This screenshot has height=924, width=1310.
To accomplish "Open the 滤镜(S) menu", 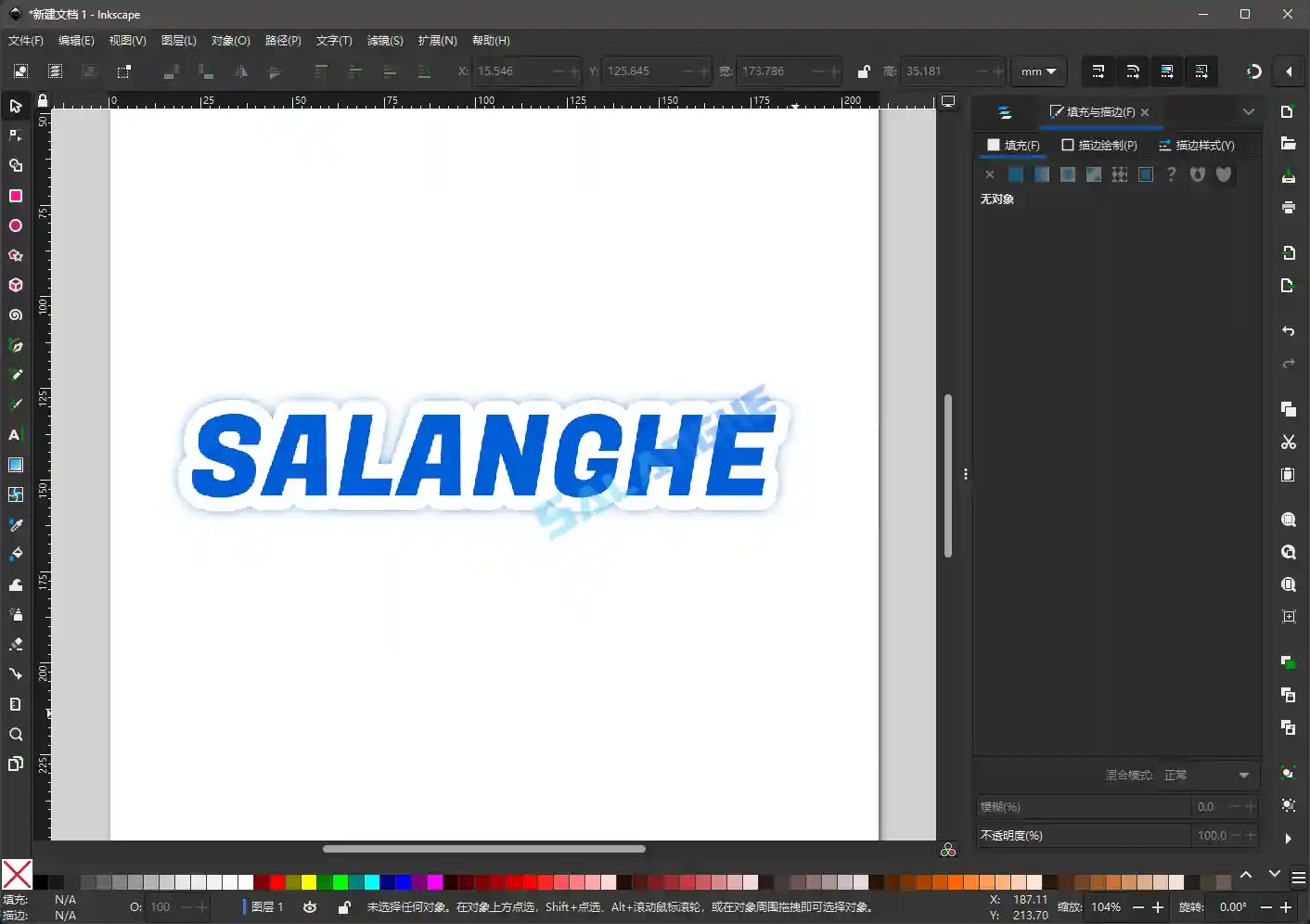I will click(385, 41).
